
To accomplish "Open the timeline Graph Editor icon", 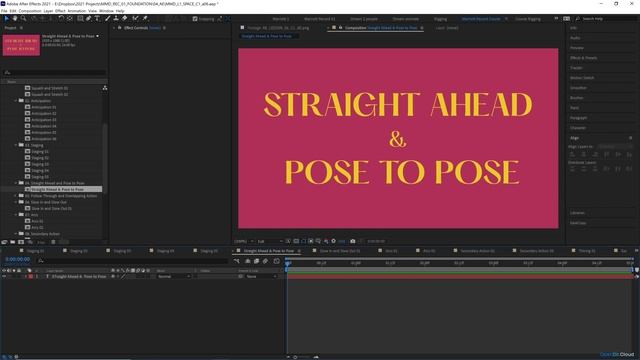I will click(276, 261).
